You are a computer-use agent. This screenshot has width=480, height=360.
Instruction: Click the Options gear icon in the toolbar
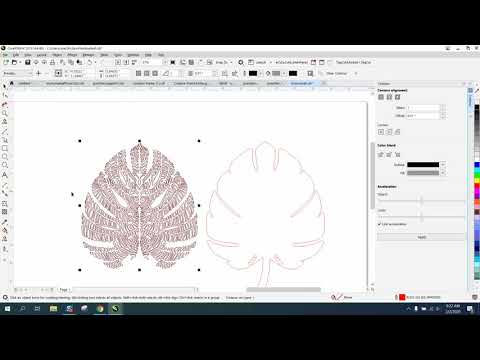(241, 62)
